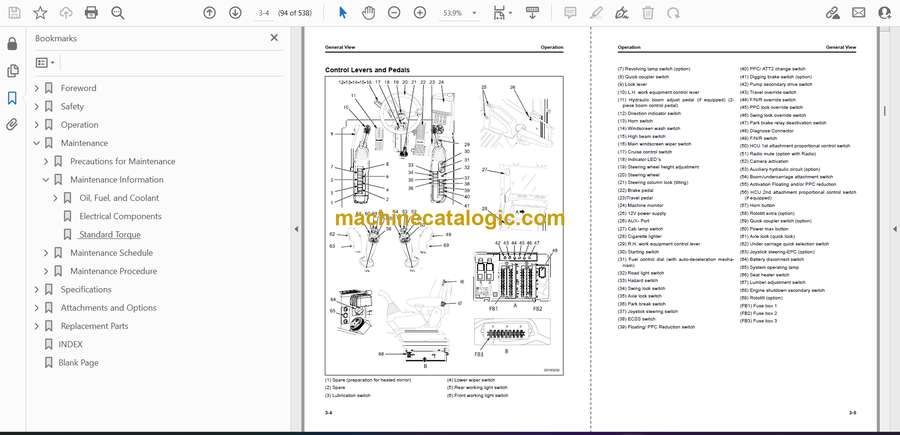This screenshot has height=435, width=900.
Task: Select the Foreword bookmark label
Action: click(79, 88)
